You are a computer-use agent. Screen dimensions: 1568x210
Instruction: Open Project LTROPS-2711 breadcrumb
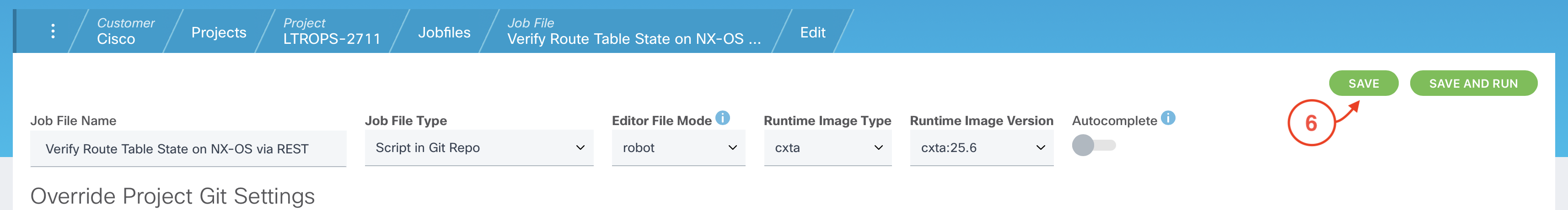tap(331, 31)
